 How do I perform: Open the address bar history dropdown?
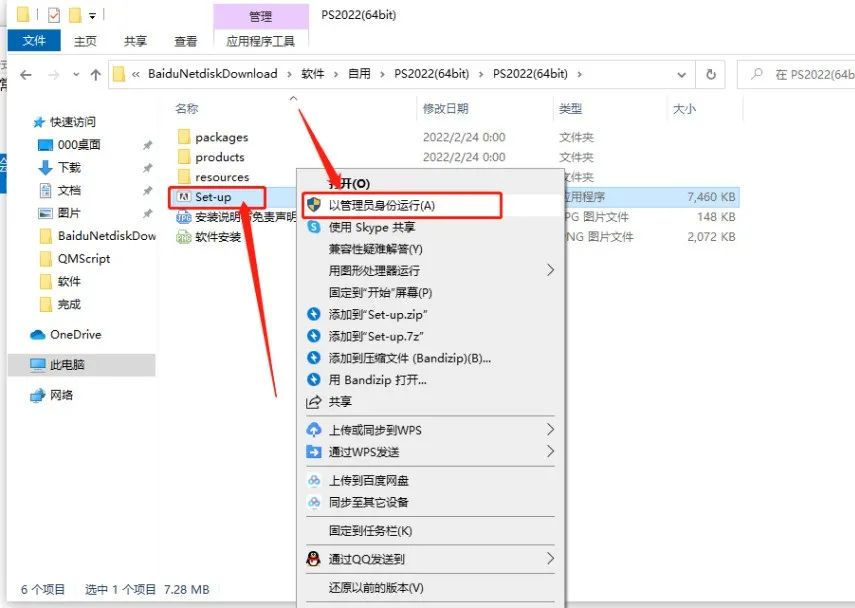[683, 74]
